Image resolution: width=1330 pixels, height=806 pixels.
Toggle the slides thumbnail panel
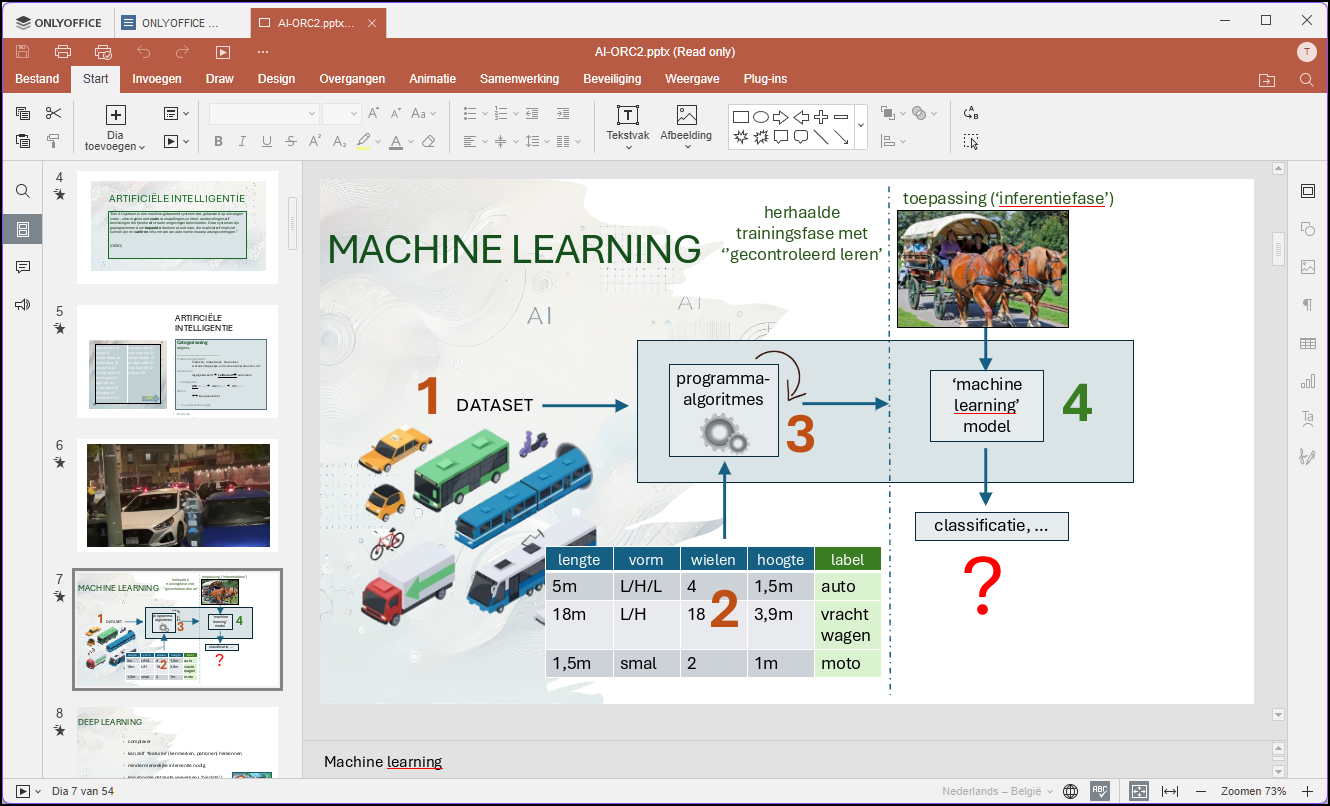23,229
